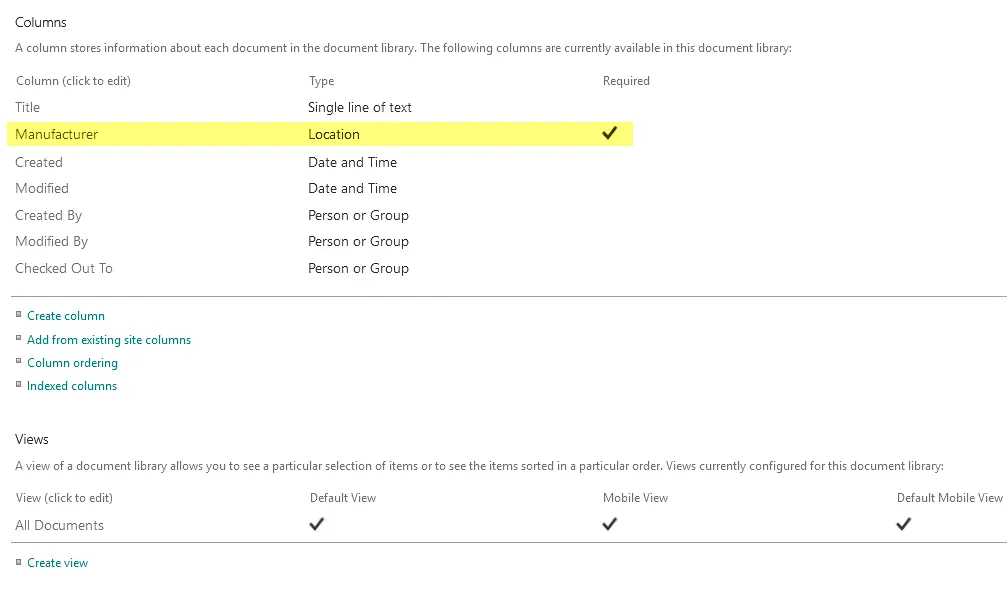Edit the All Documents view
This screenshot has height=590, width=1007.
point(59,525)
